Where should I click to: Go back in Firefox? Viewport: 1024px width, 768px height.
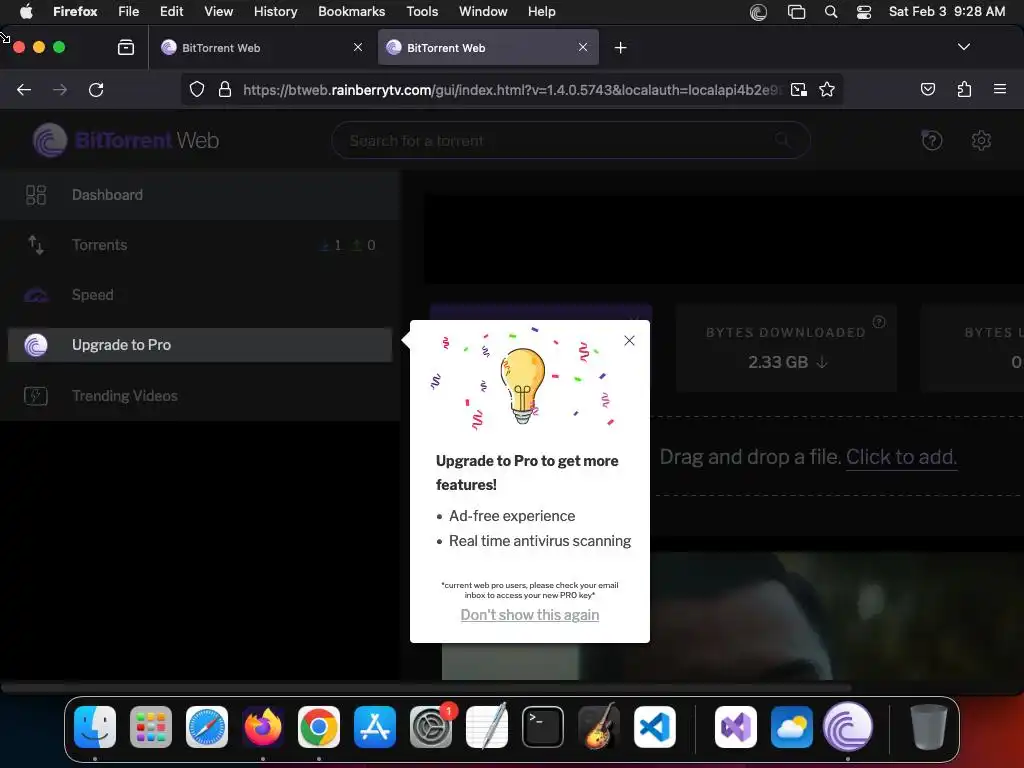(24, 89)
